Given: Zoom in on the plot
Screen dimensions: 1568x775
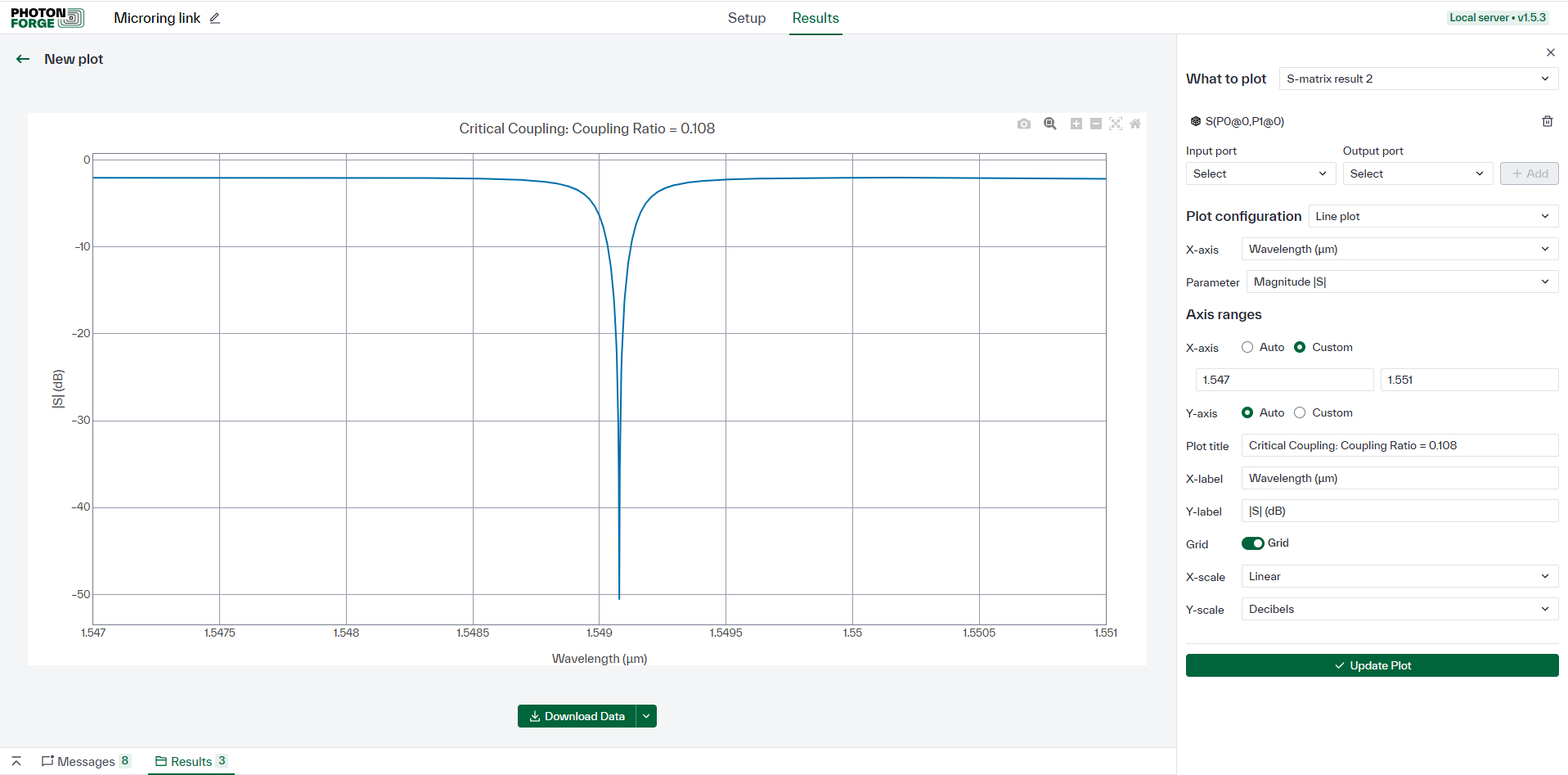Looking at the screenshot, I should 1076,124.
